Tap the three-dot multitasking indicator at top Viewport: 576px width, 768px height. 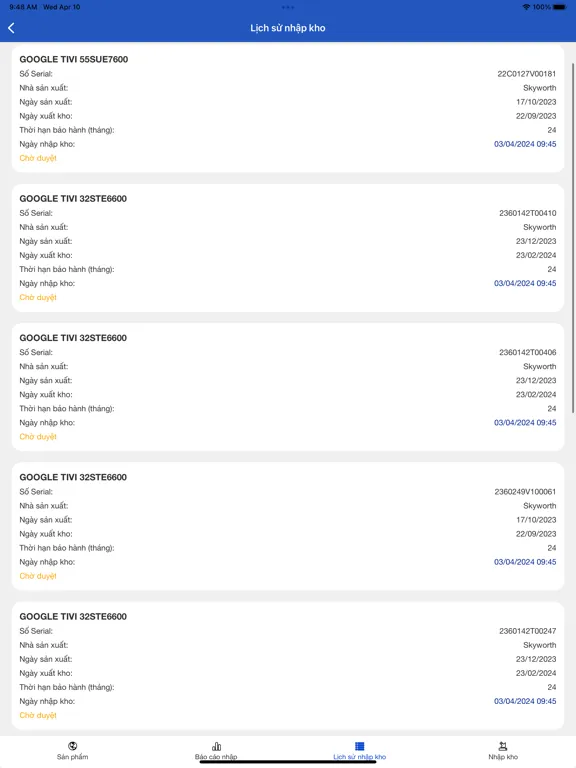click(x=288, y=7)
